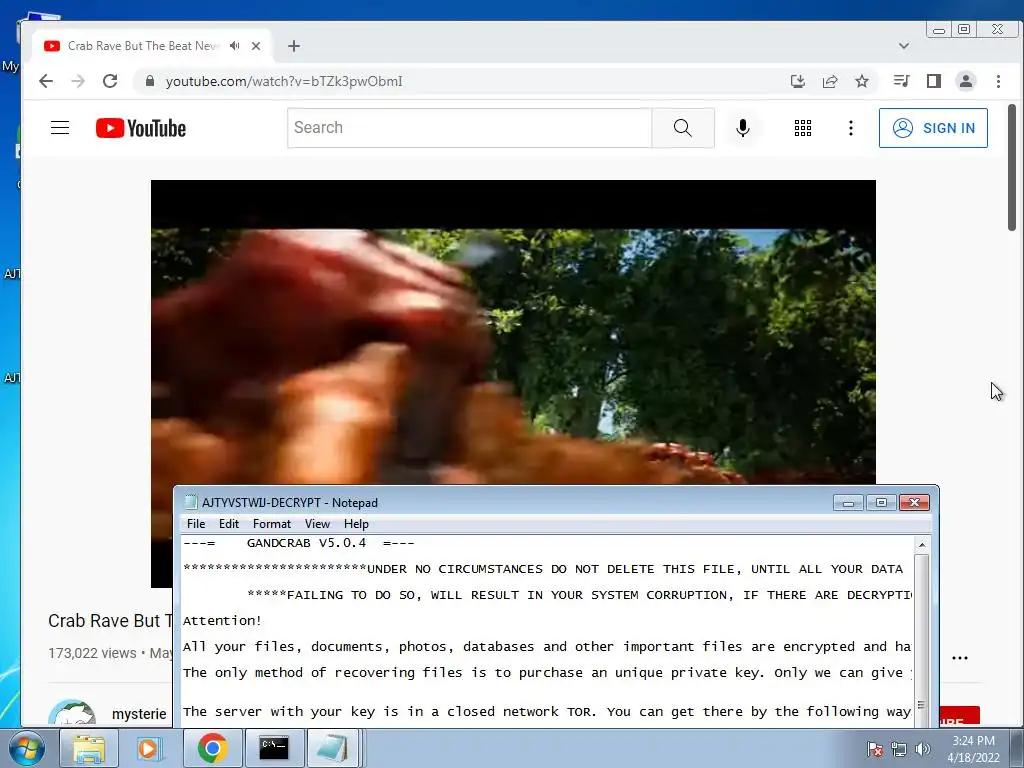
Task: Share this page from the address bar
Action: point(830,81)
